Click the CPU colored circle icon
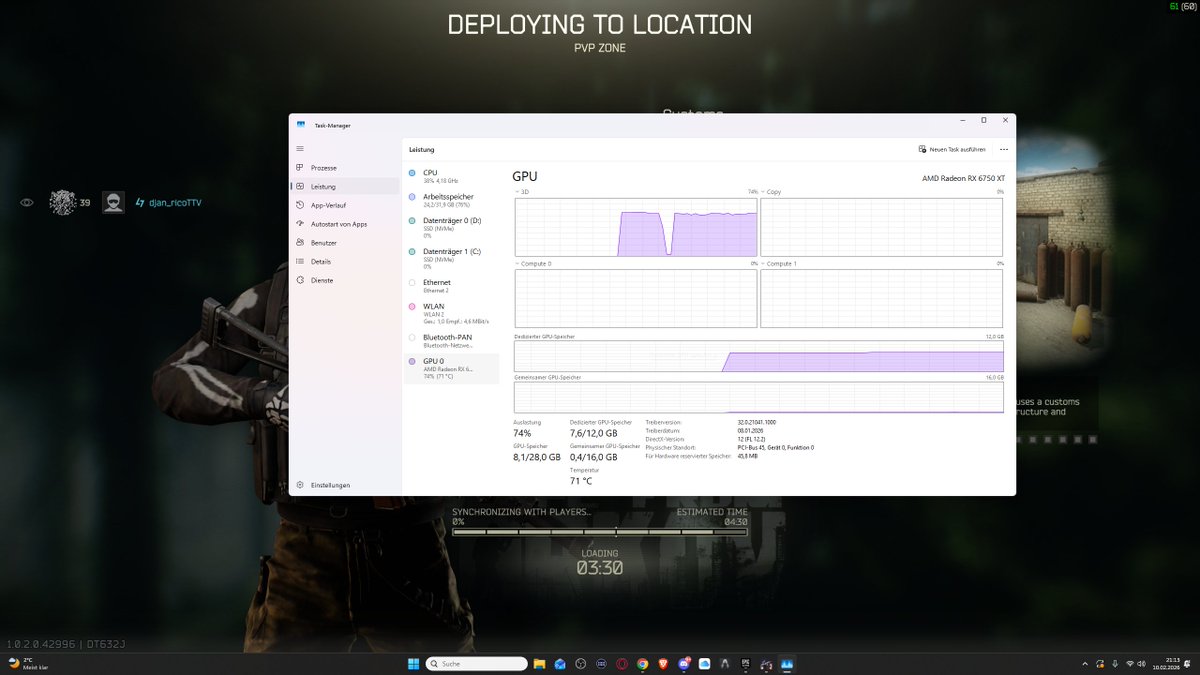 pos(412,173)
